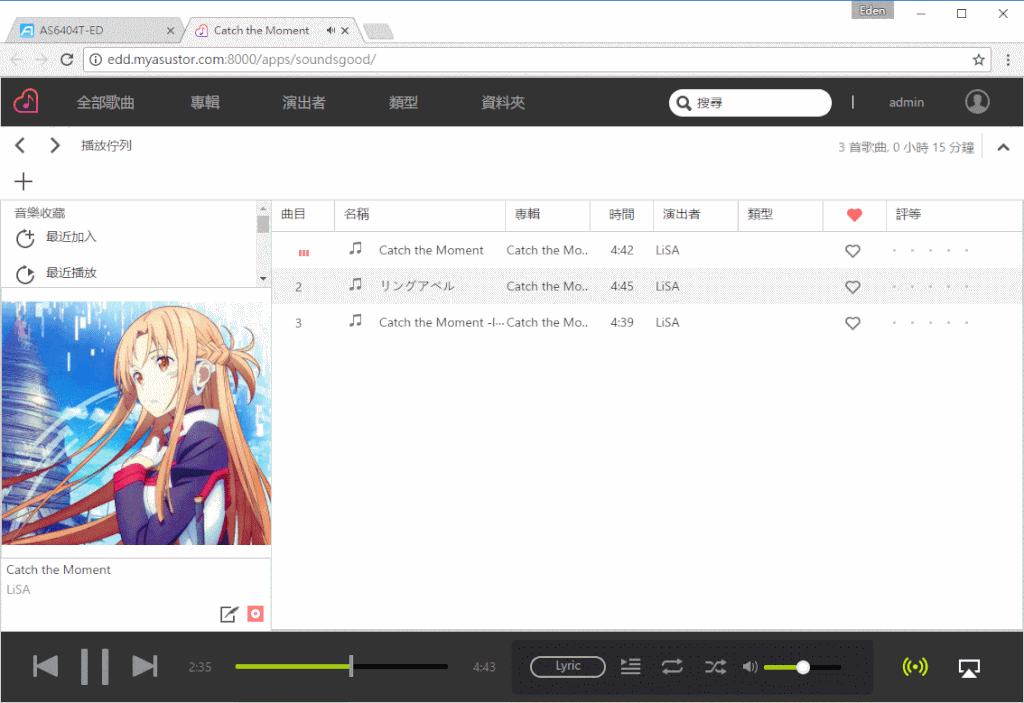Open 最近加入 recently added list
The width and height of the screenshot is (1024, 703).
pyautogui.click(x=71, y=237)
